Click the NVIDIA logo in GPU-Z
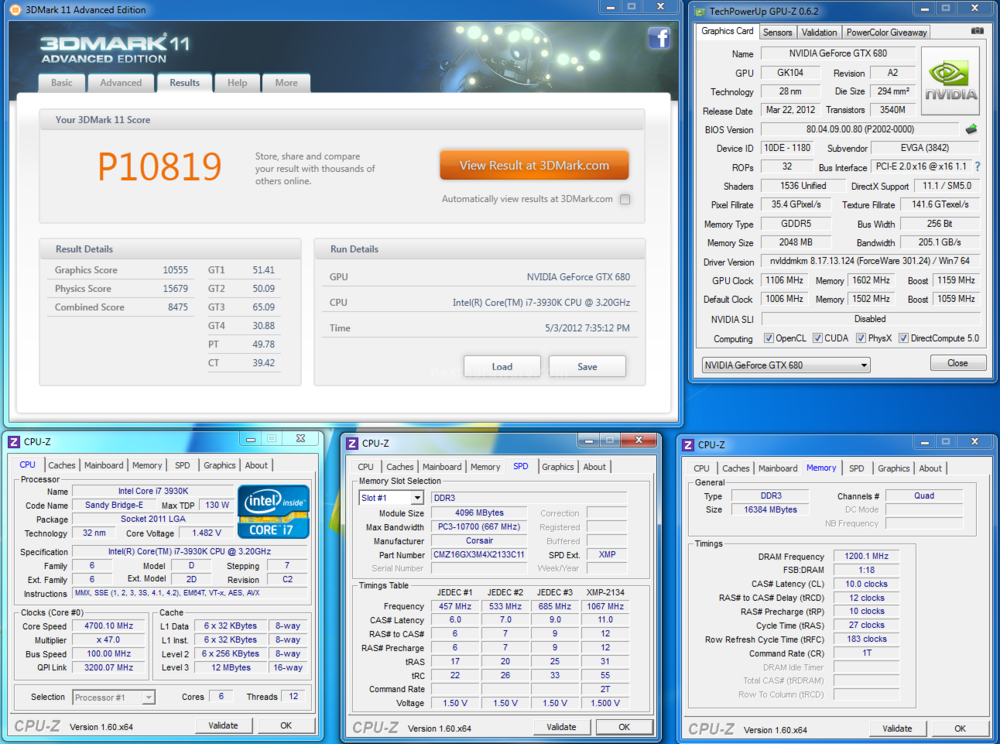This screenshot has width=1000, height=744. 950,80
